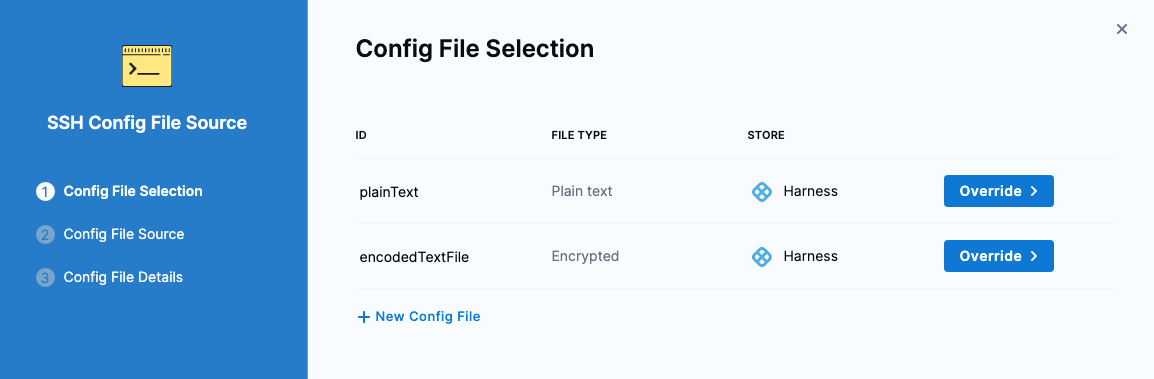The width and height of the screenshot is (1154, 379).
Task: Select the encodedTextFile ID row entry
Action: pyautogui.click(x=414, y=257)
